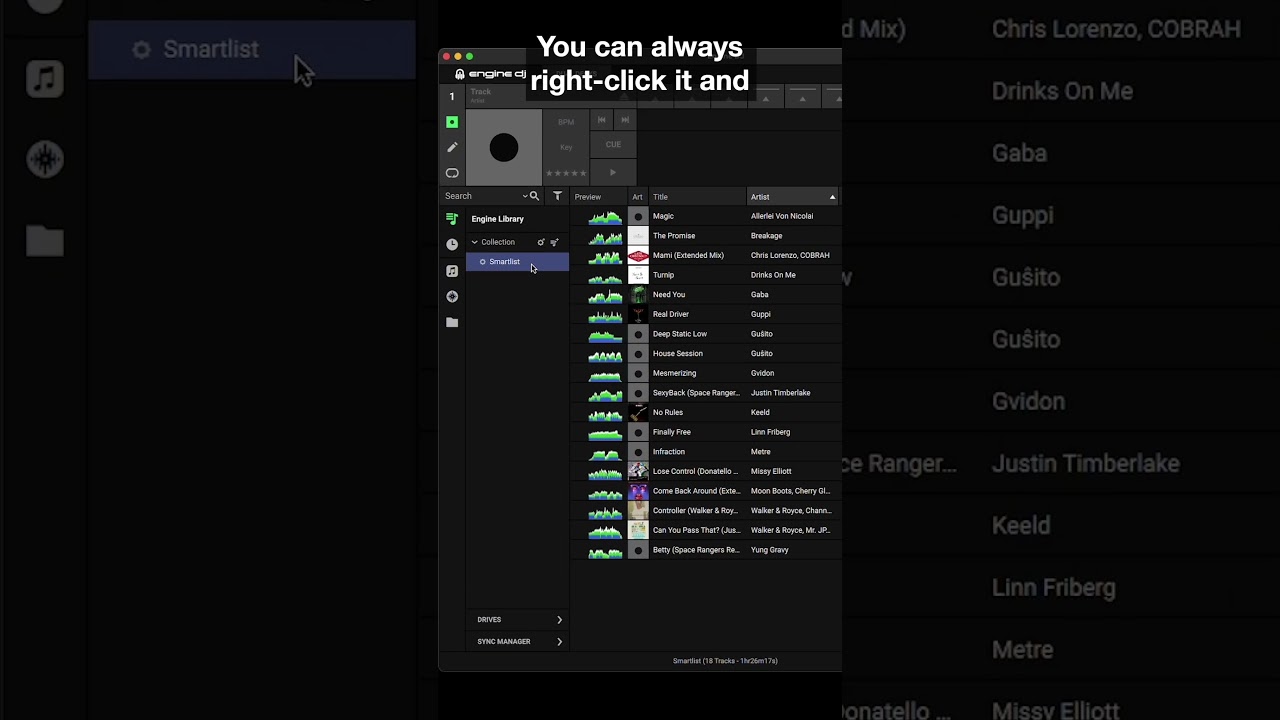Click status text "Smartlist (18 Tracks - 1hr26m17s)"

point(725,661)
